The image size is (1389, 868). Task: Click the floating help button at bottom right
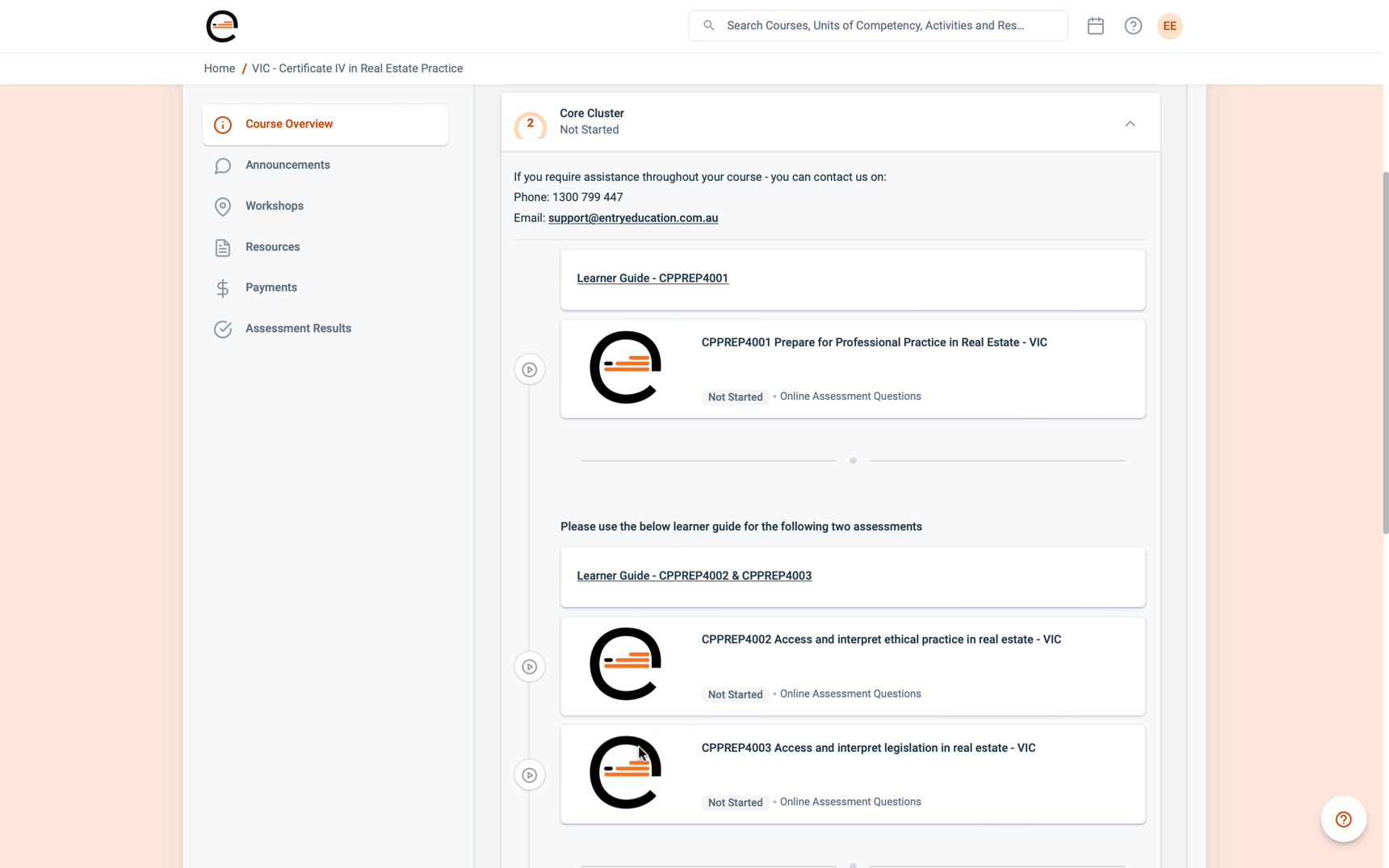click(x=1343, y=819)
